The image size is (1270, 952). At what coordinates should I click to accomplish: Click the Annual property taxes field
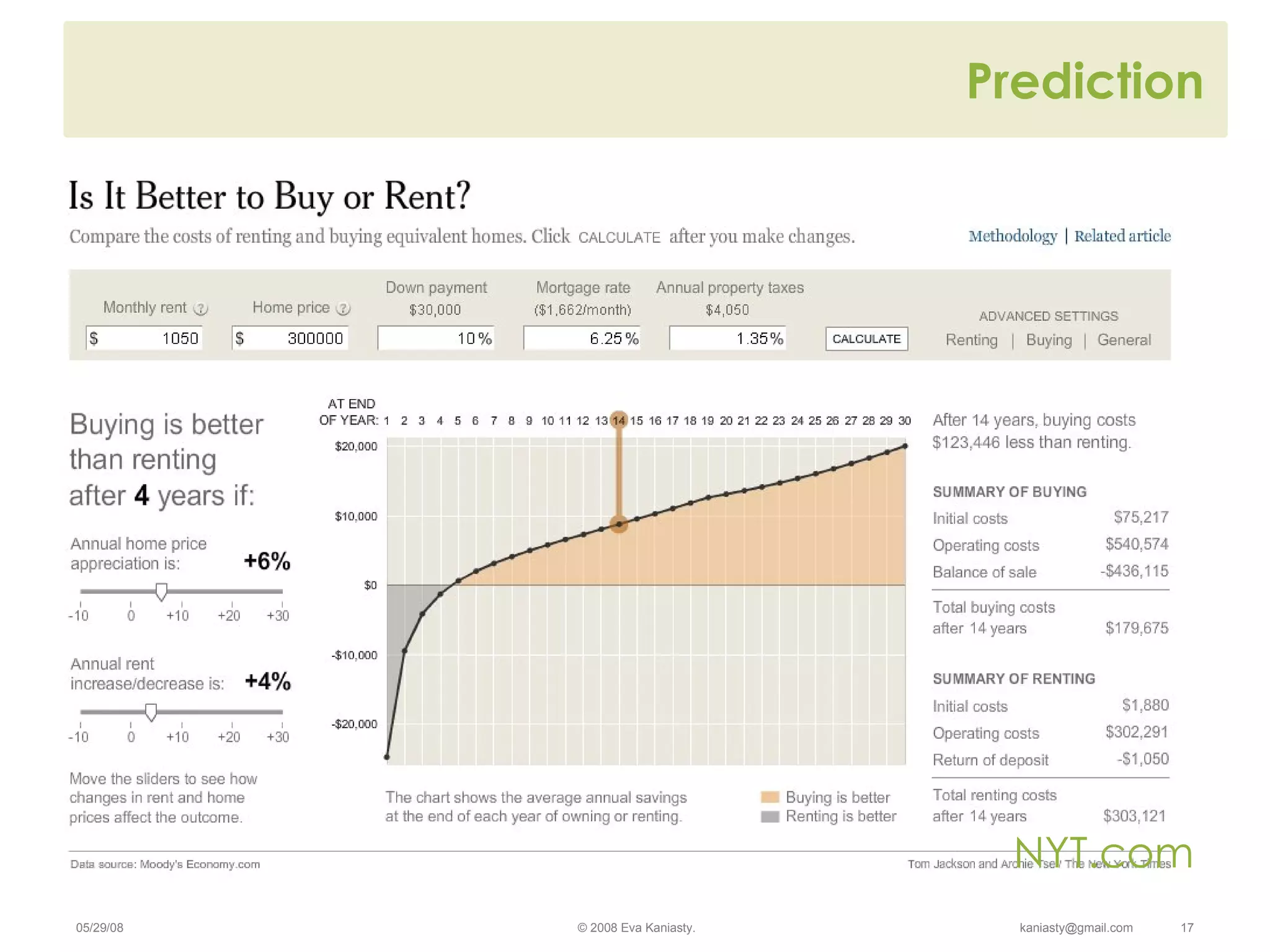tap(727, 338)
